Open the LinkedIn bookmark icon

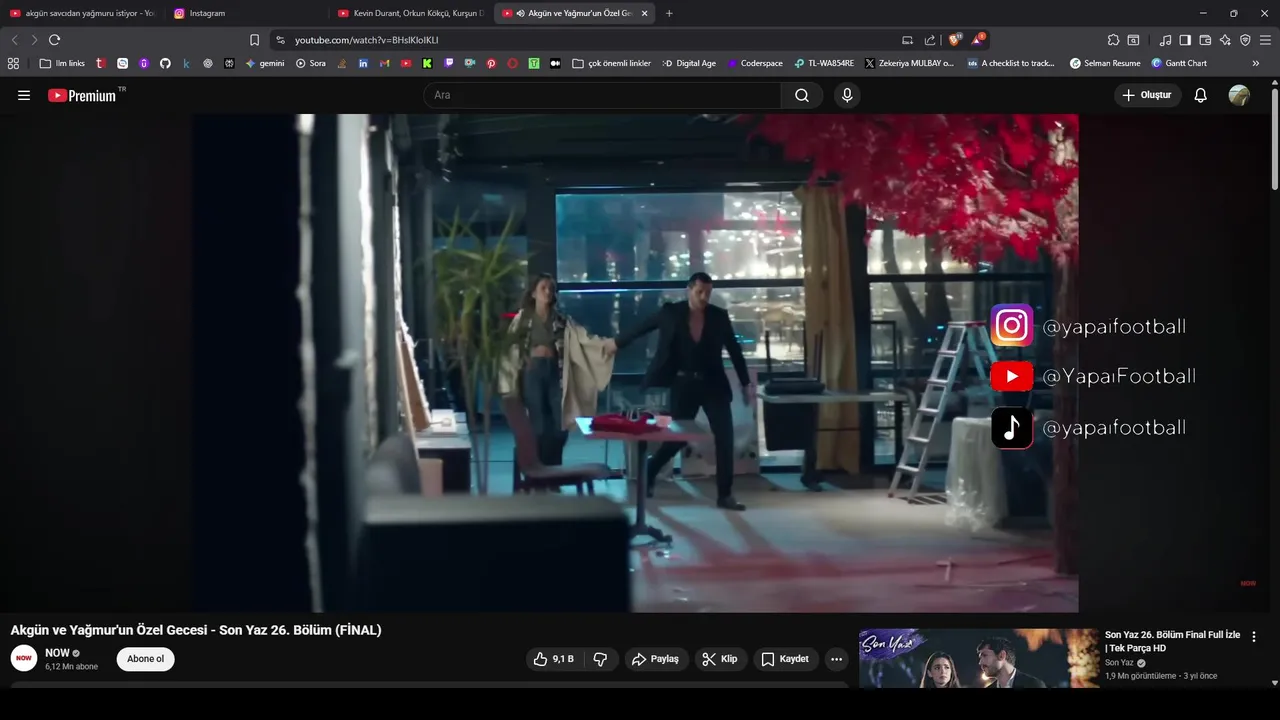point(363,63)
